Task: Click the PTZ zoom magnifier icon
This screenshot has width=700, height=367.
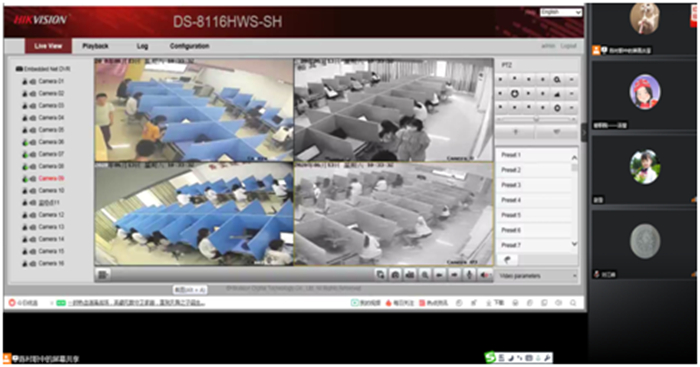Action: point(557,80)
